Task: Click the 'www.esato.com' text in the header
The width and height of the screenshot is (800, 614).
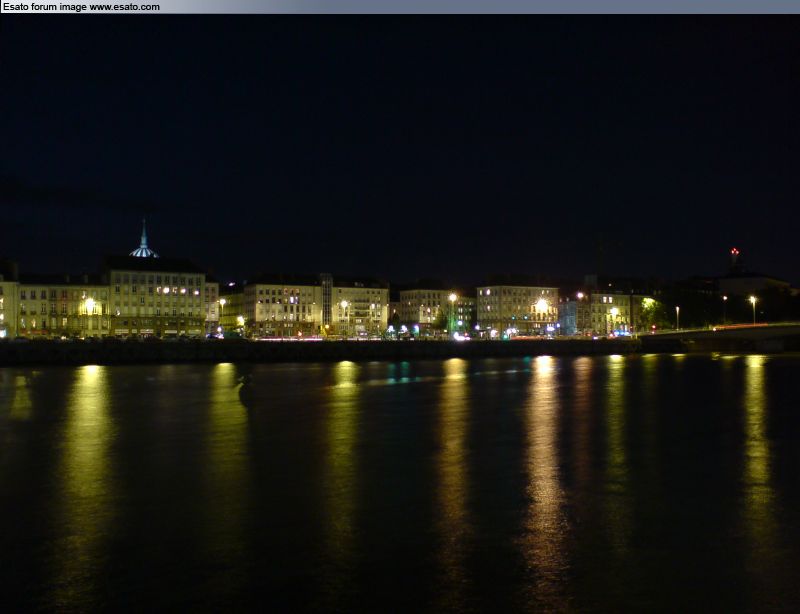Action: coord(124,7)
